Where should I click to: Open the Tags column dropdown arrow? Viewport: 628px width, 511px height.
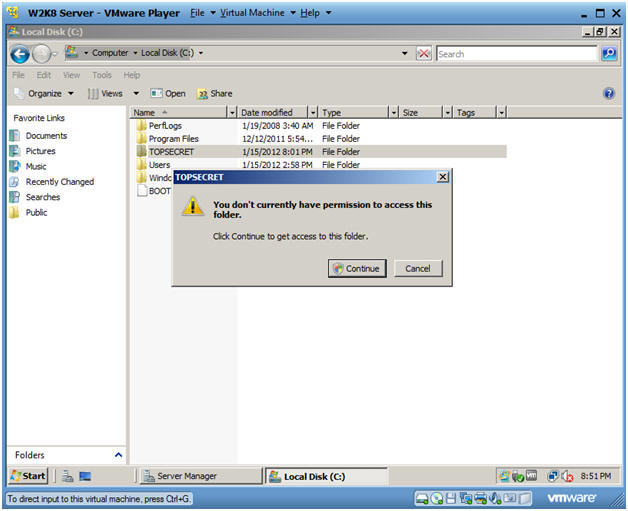coord(502,113)
